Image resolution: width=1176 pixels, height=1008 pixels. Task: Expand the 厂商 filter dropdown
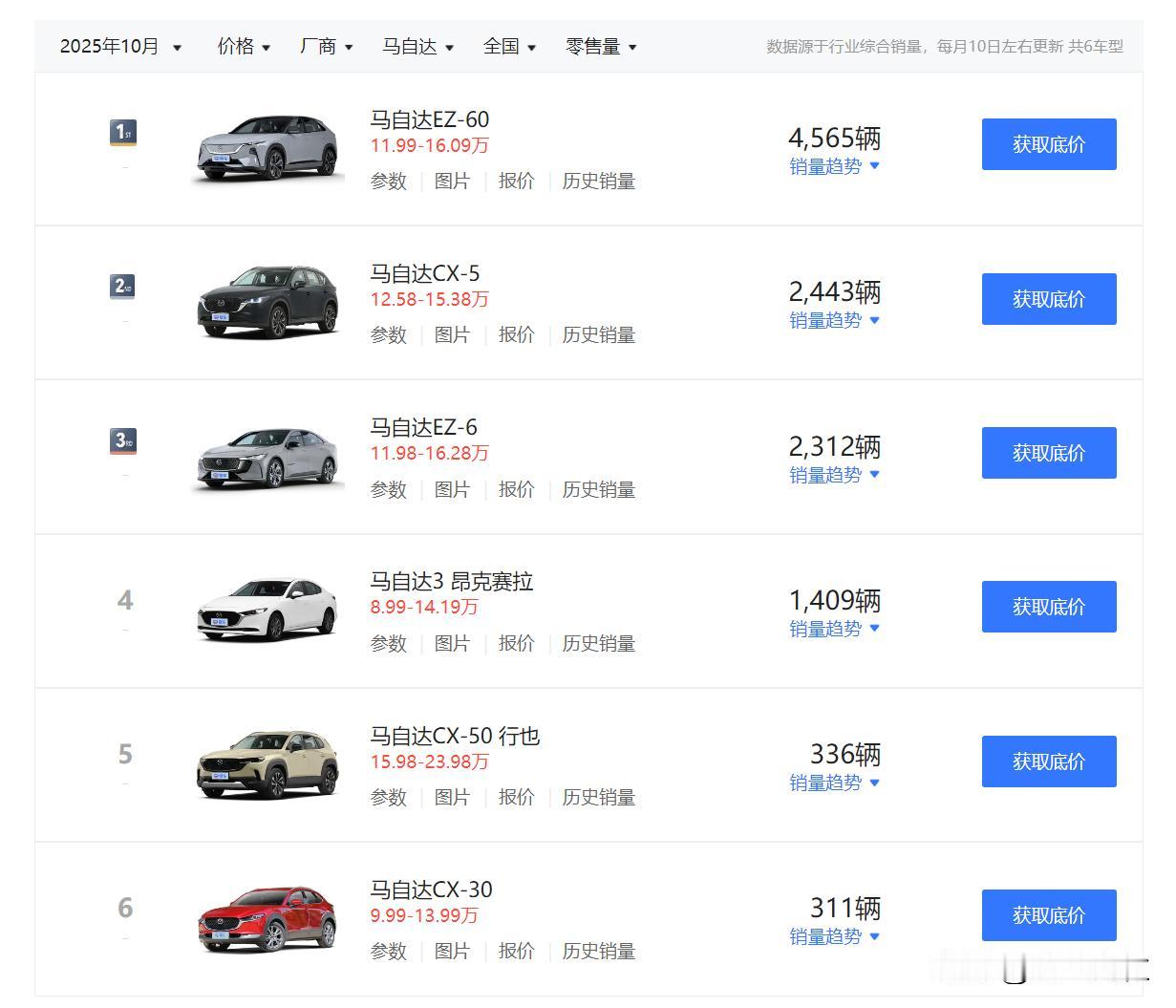[326, 47]
